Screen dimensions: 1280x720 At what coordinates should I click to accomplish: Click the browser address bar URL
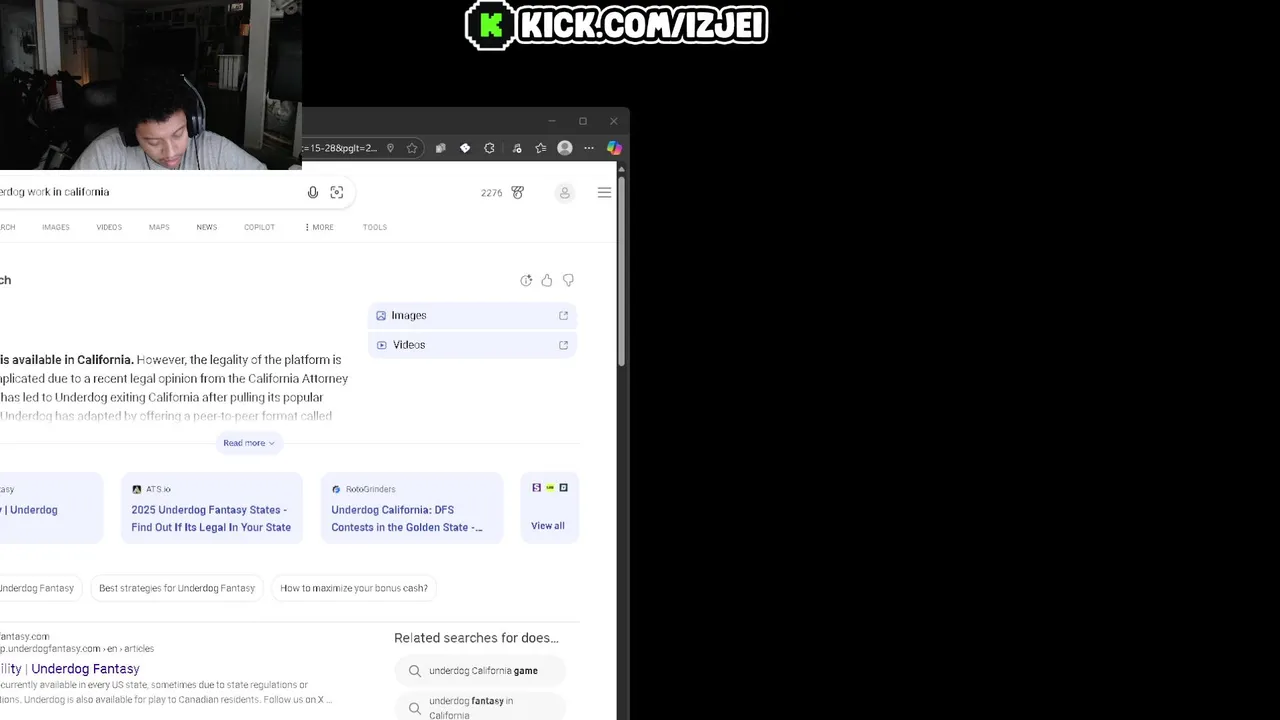pos(340,148)
